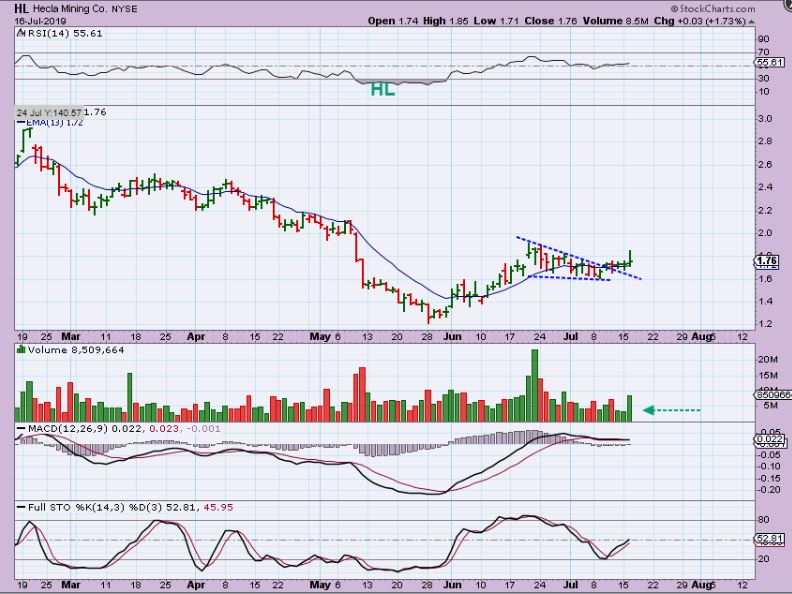
Task: Click the upper blue dashed trendline
Action: pos(560,251)
